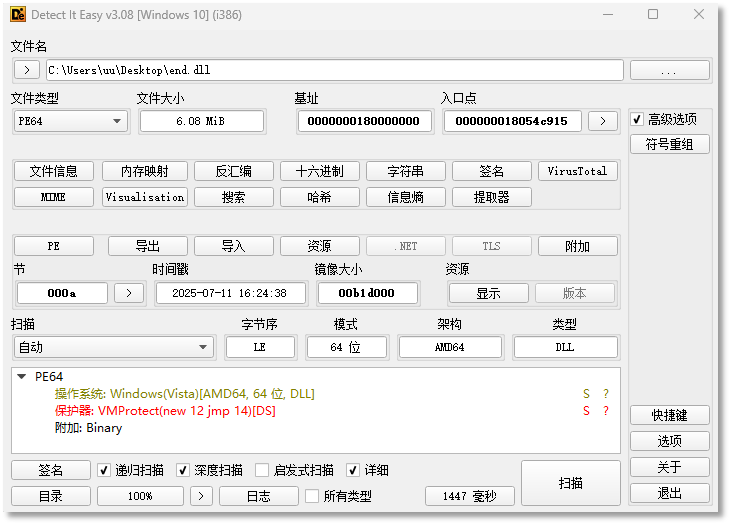
Task: Open the 文件类型 PE64 dropdown
Action: (70, 121)
